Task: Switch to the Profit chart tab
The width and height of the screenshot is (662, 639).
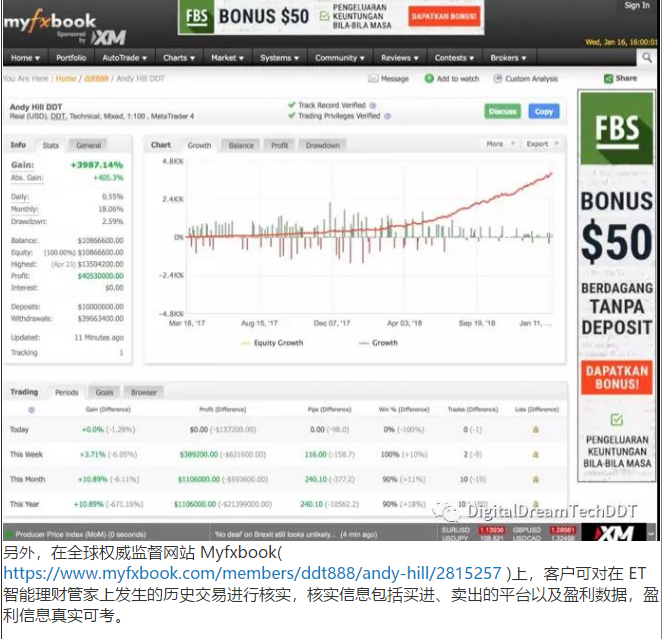Action: [x=279, y=145]
